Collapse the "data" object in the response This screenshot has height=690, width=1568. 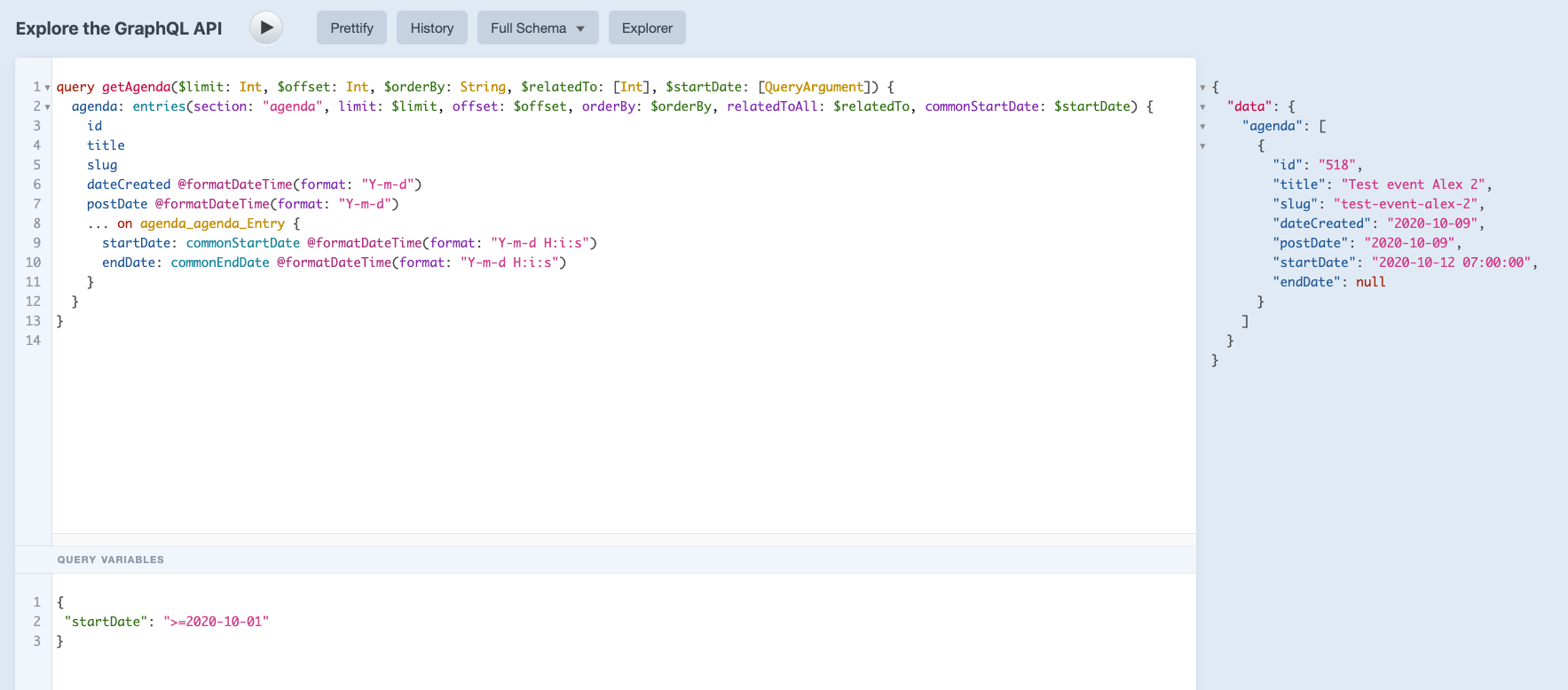1202,107
